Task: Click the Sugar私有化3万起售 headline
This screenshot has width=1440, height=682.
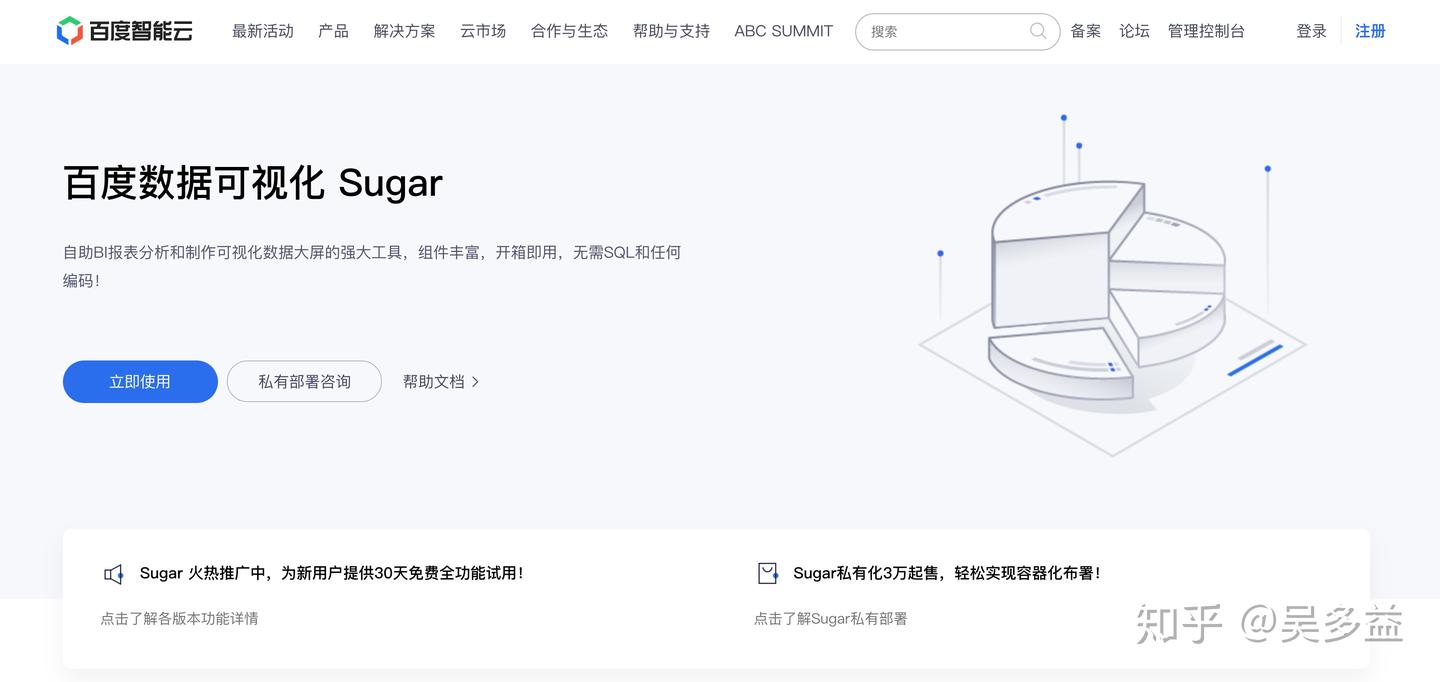Action: tap(947, 573)
